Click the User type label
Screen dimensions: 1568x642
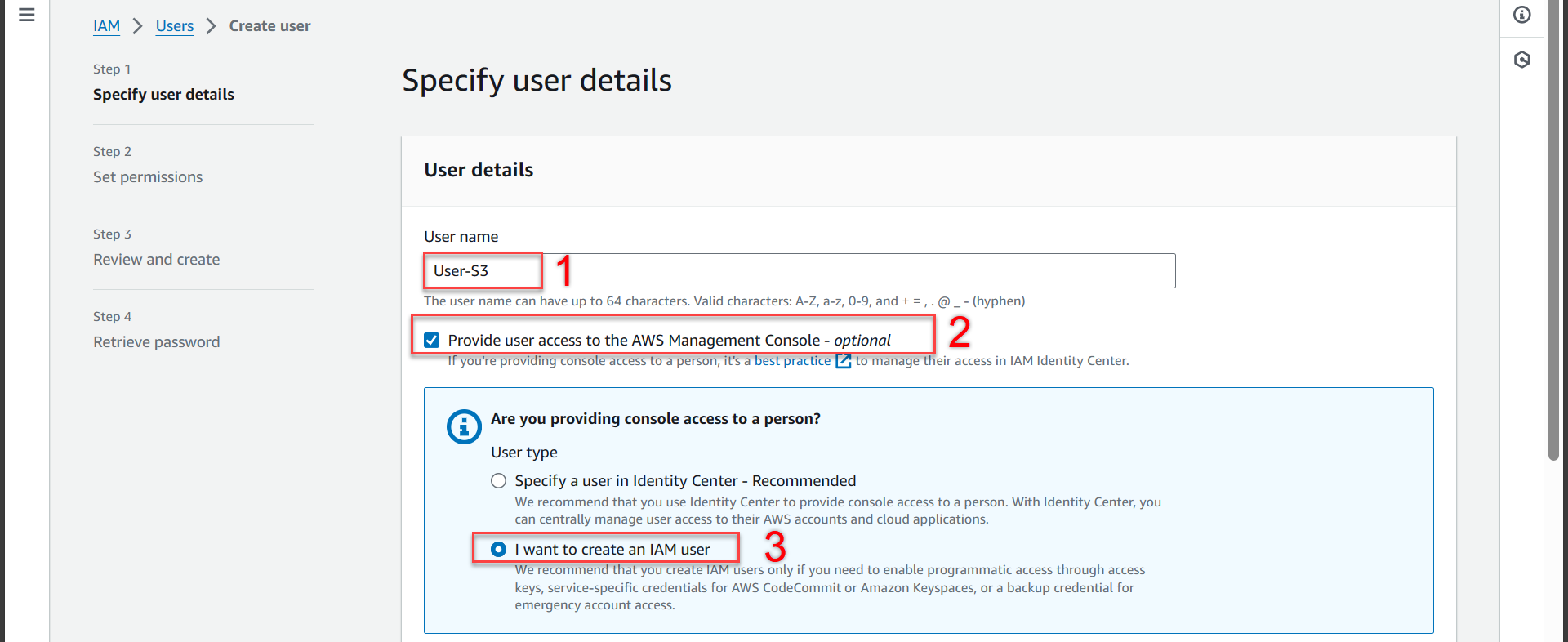click(x=524, y=453)
